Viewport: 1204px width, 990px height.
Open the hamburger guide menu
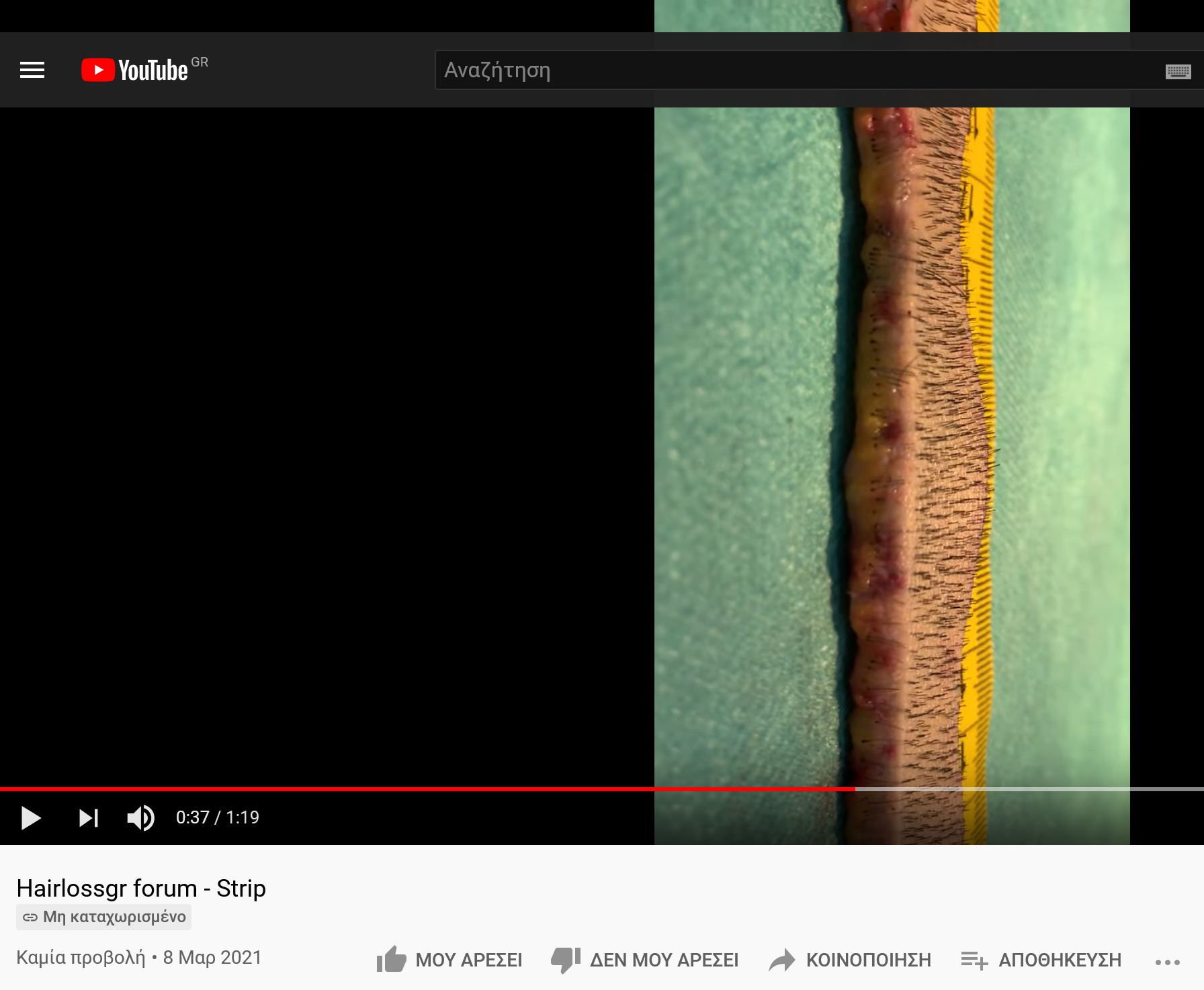32,70
